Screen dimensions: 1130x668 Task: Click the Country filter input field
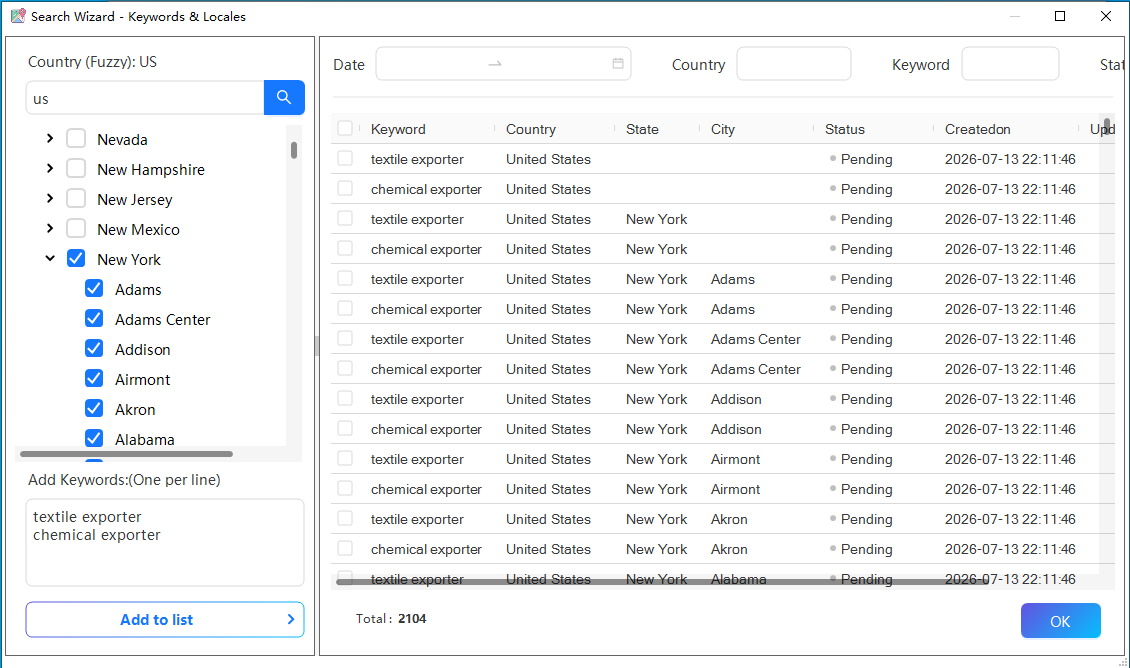793,64
